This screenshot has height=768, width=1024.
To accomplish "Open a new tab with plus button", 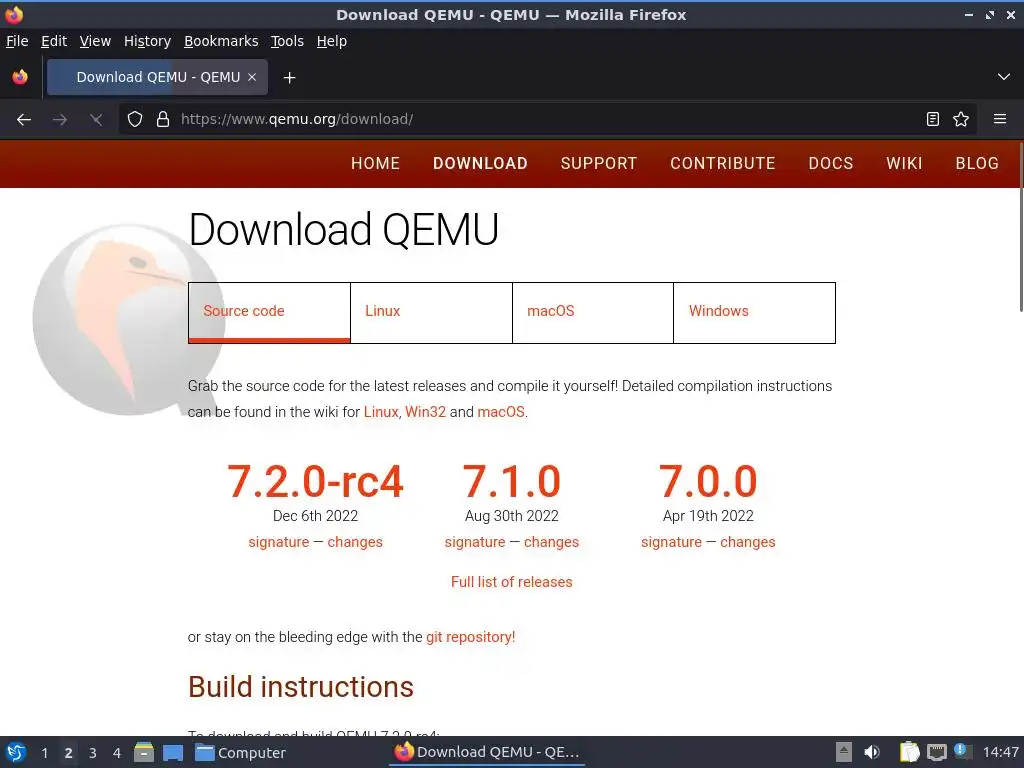I will tap(289, 78).
